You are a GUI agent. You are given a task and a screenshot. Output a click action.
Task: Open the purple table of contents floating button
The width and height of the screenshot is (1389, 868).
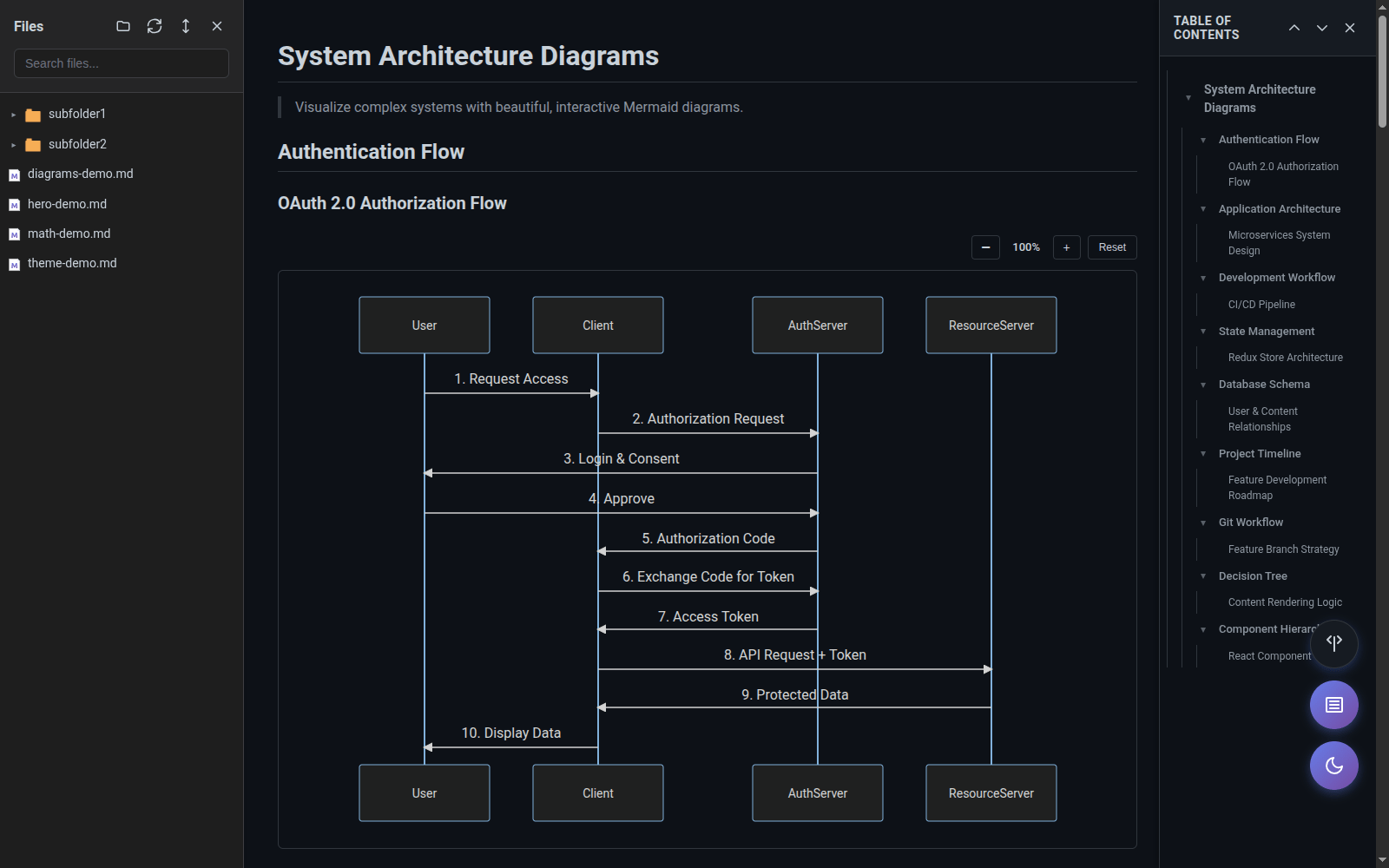pyautogui.click(x=1333, y=705)
